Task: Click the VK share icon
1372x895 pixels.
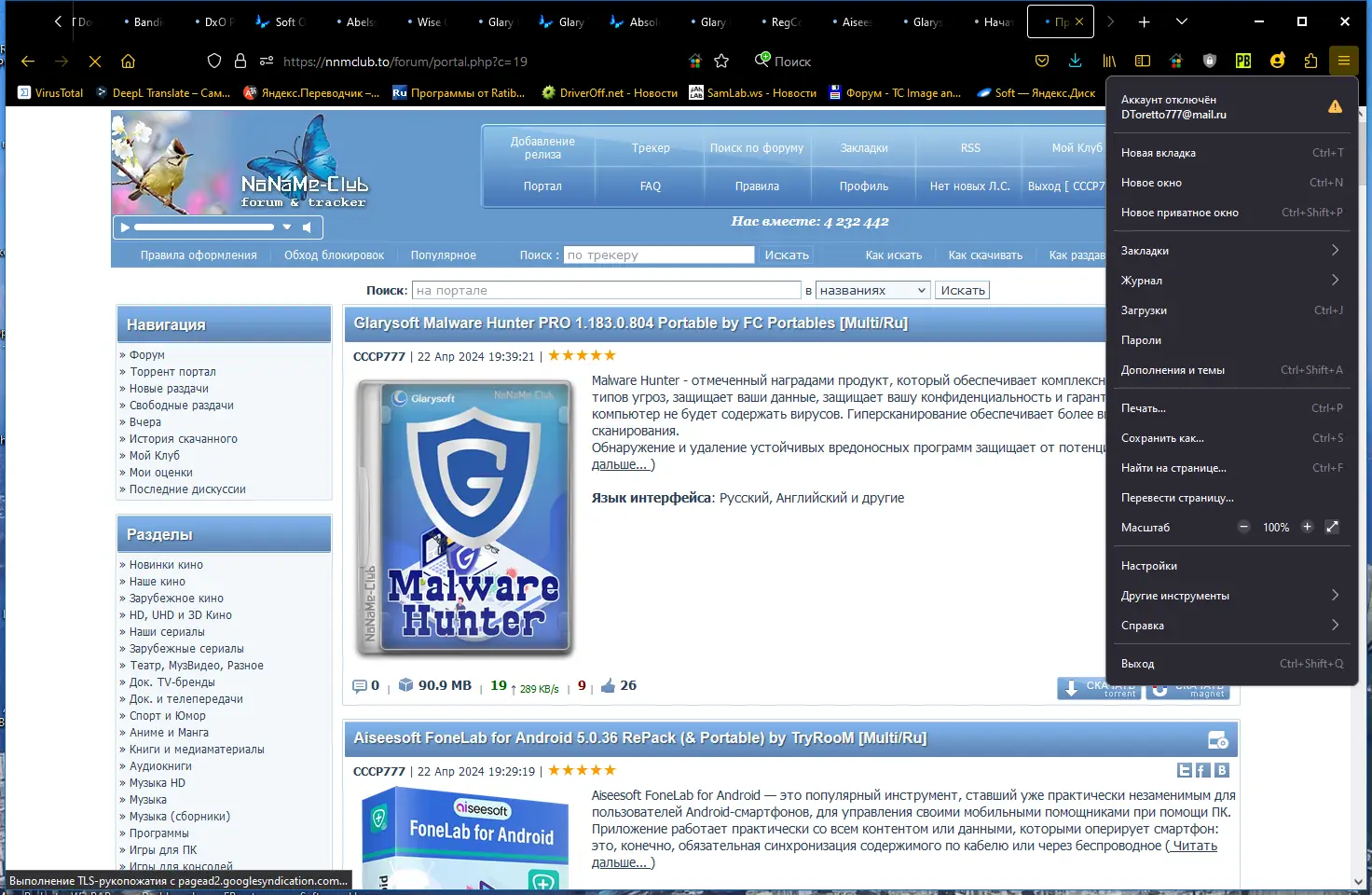Action: click(1222, 770)
